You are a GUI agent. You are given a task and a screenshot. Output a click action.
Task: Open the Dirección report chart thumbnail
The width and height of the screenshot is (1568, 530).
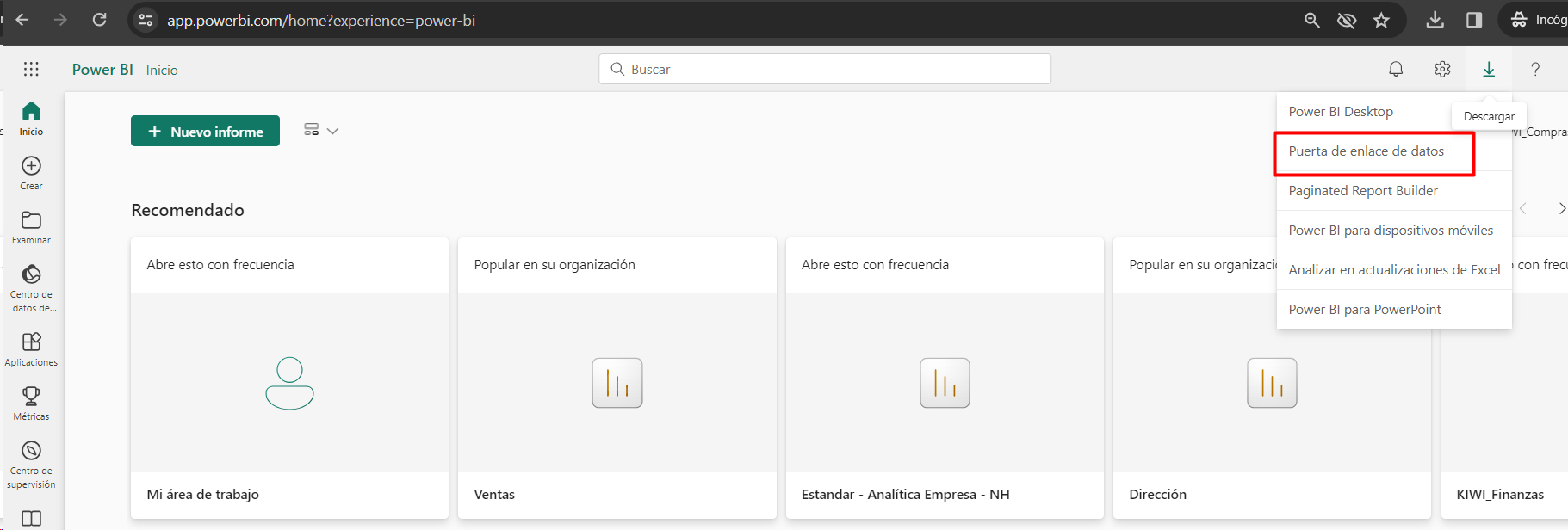(x=1272, y=383)
